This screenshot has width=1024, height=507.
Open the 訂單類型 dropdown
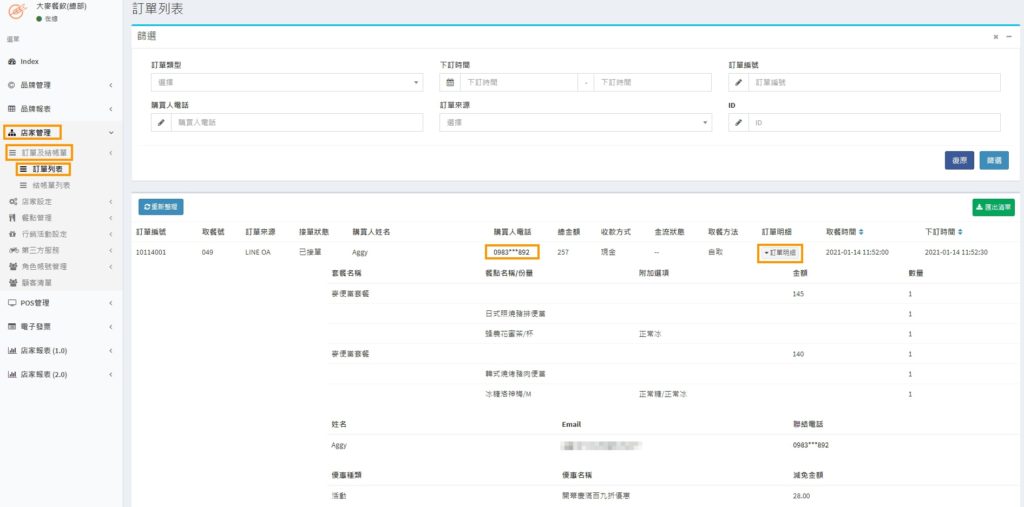(x=286, y=83)
